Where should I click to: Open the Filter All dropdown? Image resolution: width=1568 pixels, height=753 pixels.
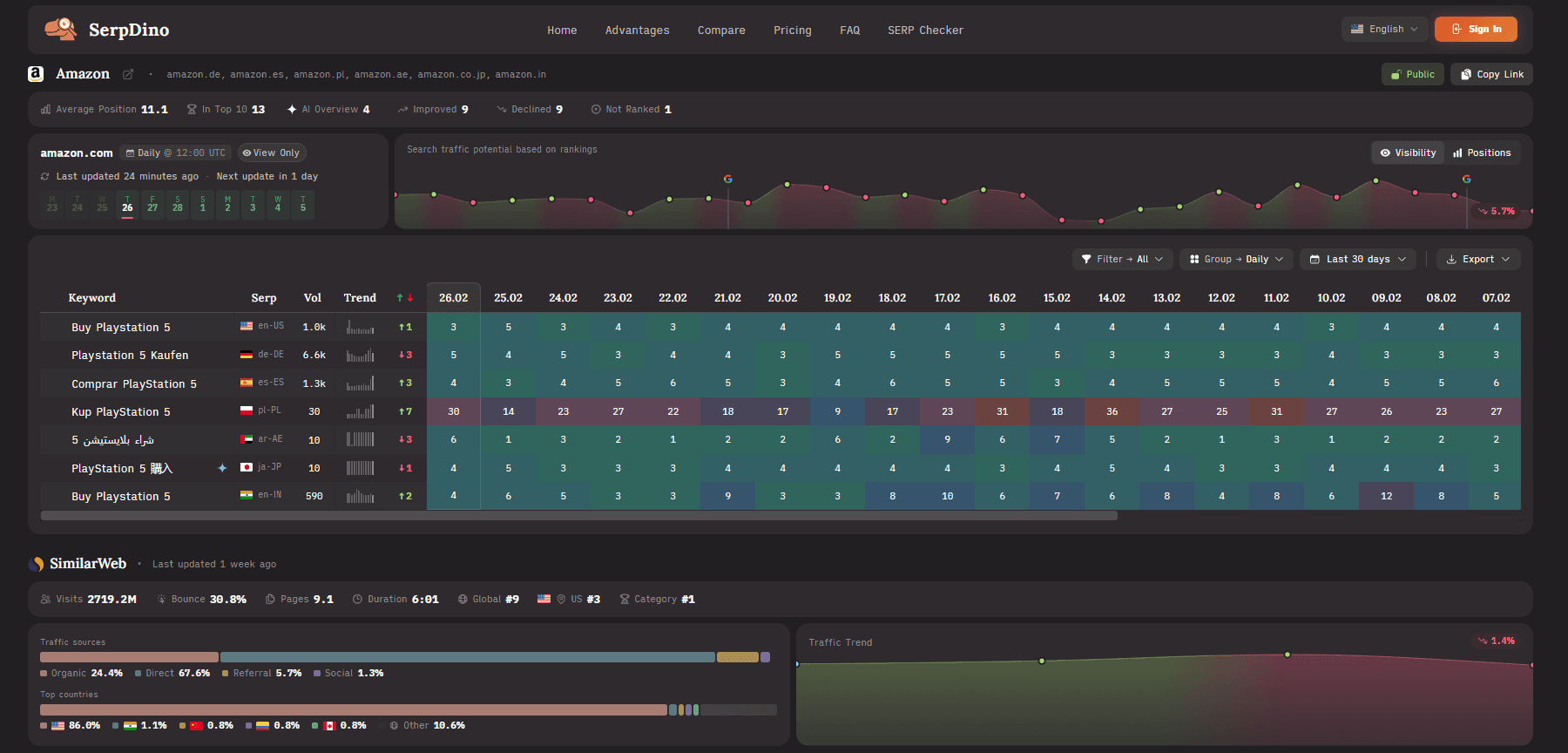tap(1122, 259)
